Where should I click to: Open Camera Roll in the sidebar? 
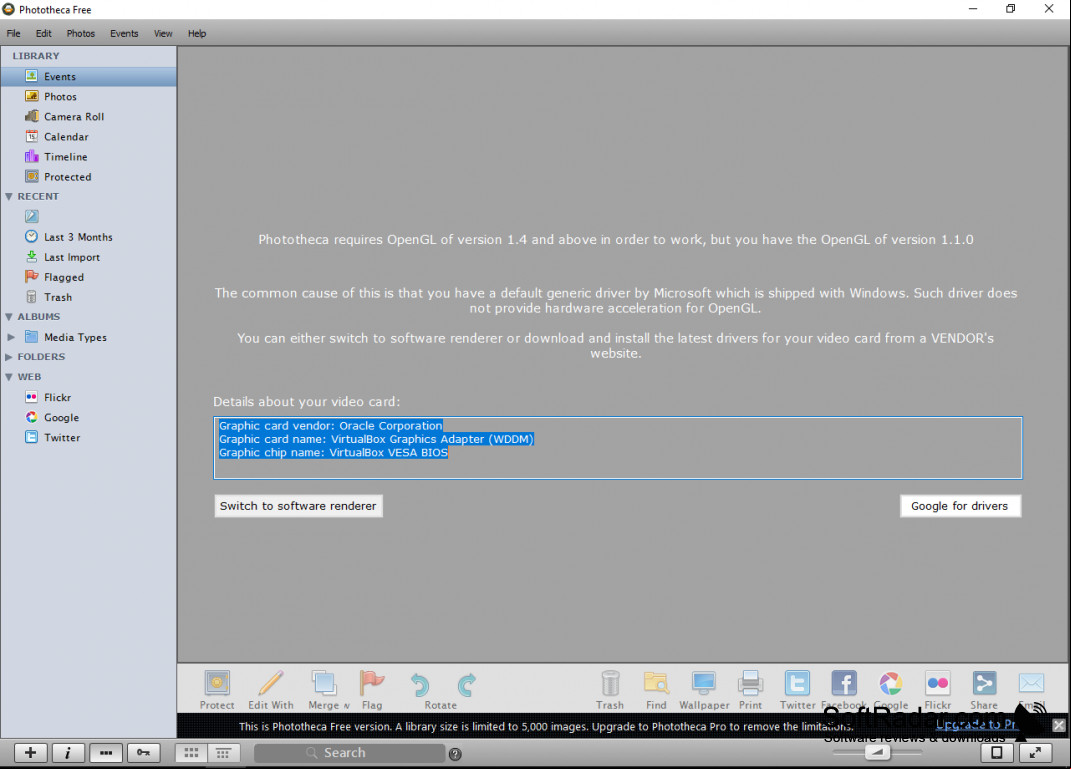[x=89, y=117]
